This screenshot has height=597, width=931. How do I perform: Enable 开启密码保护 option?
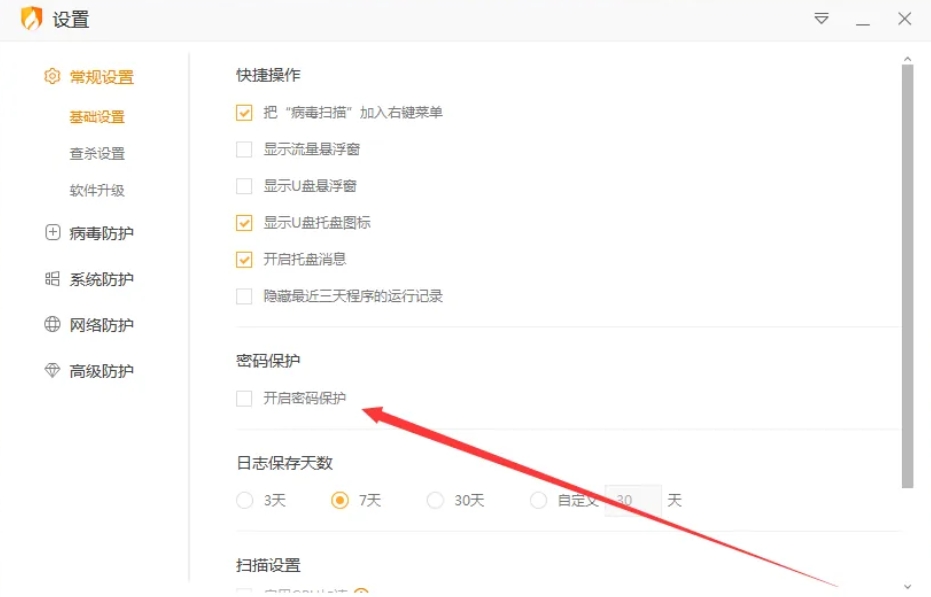point(244,398)
